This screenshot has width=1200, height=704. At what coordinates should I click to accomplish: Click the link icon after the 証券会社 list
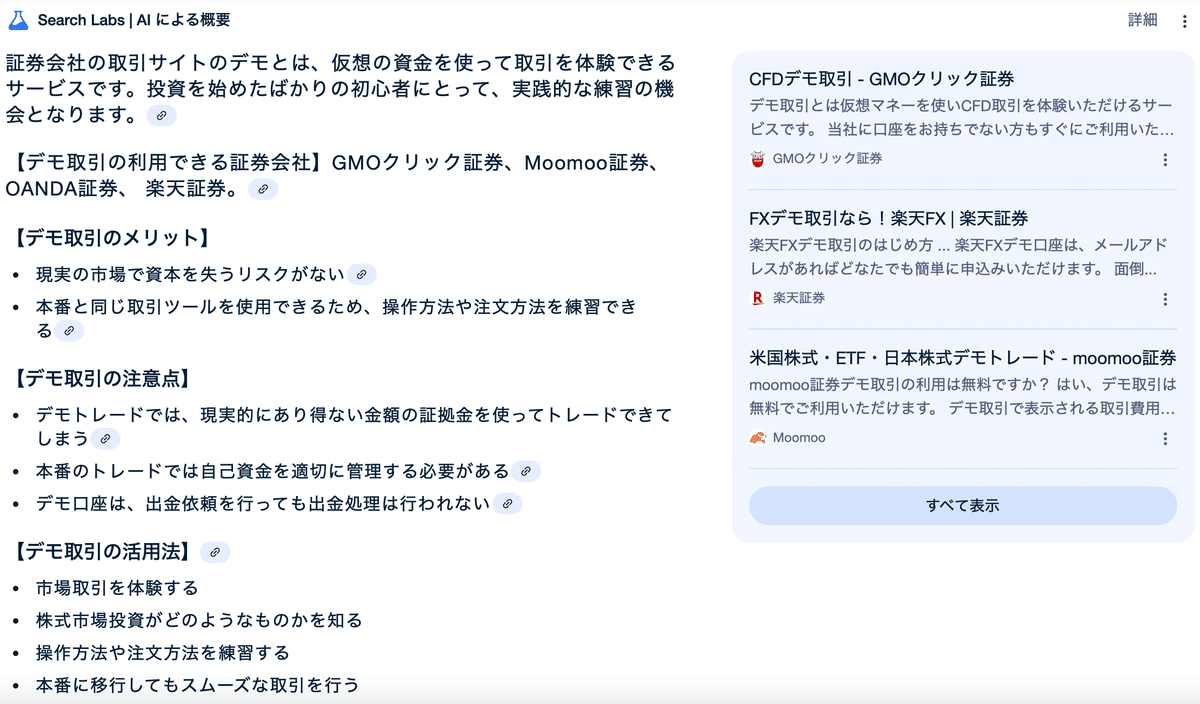pyautogui.click(x=262, y=190)
